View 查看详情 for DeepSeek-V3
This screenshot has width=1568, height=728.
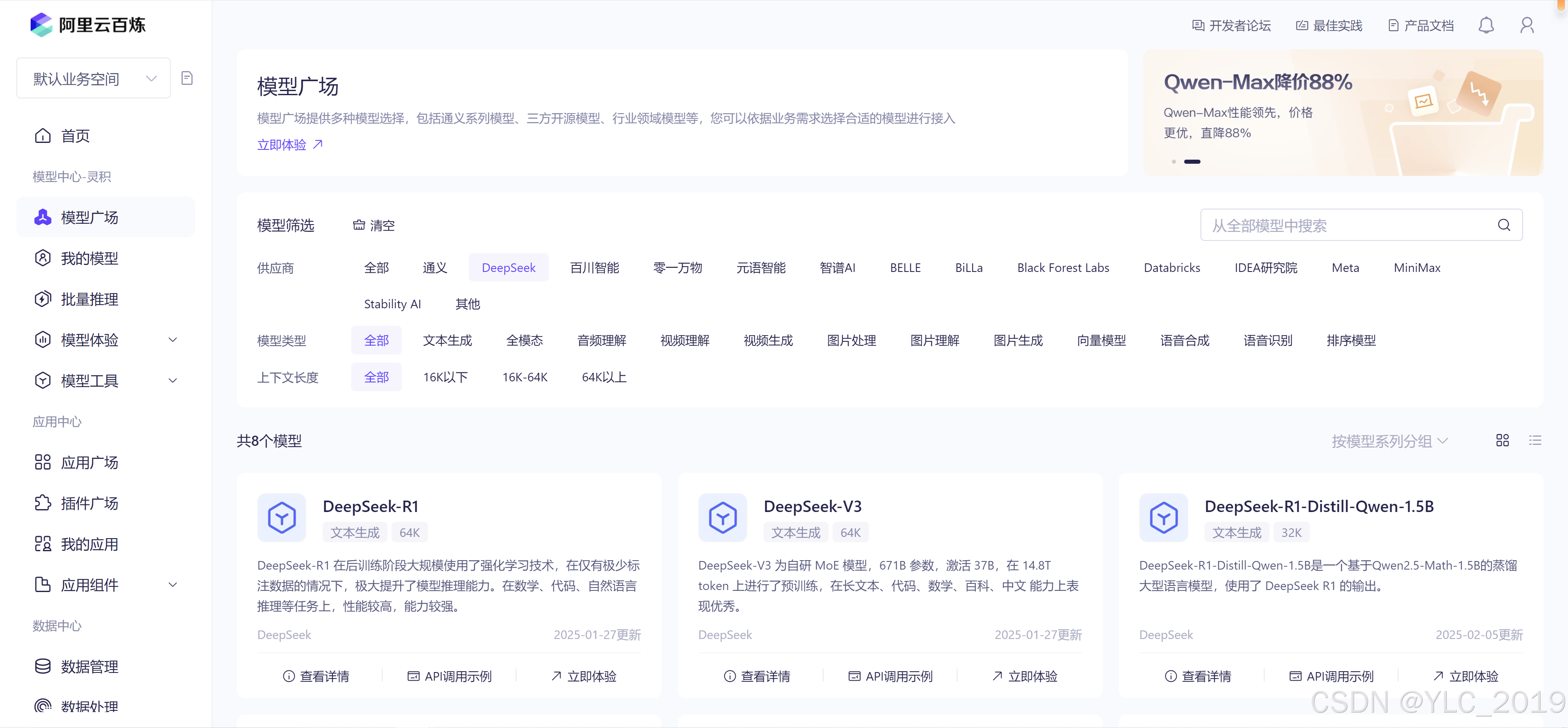click(x=757, y=676)
